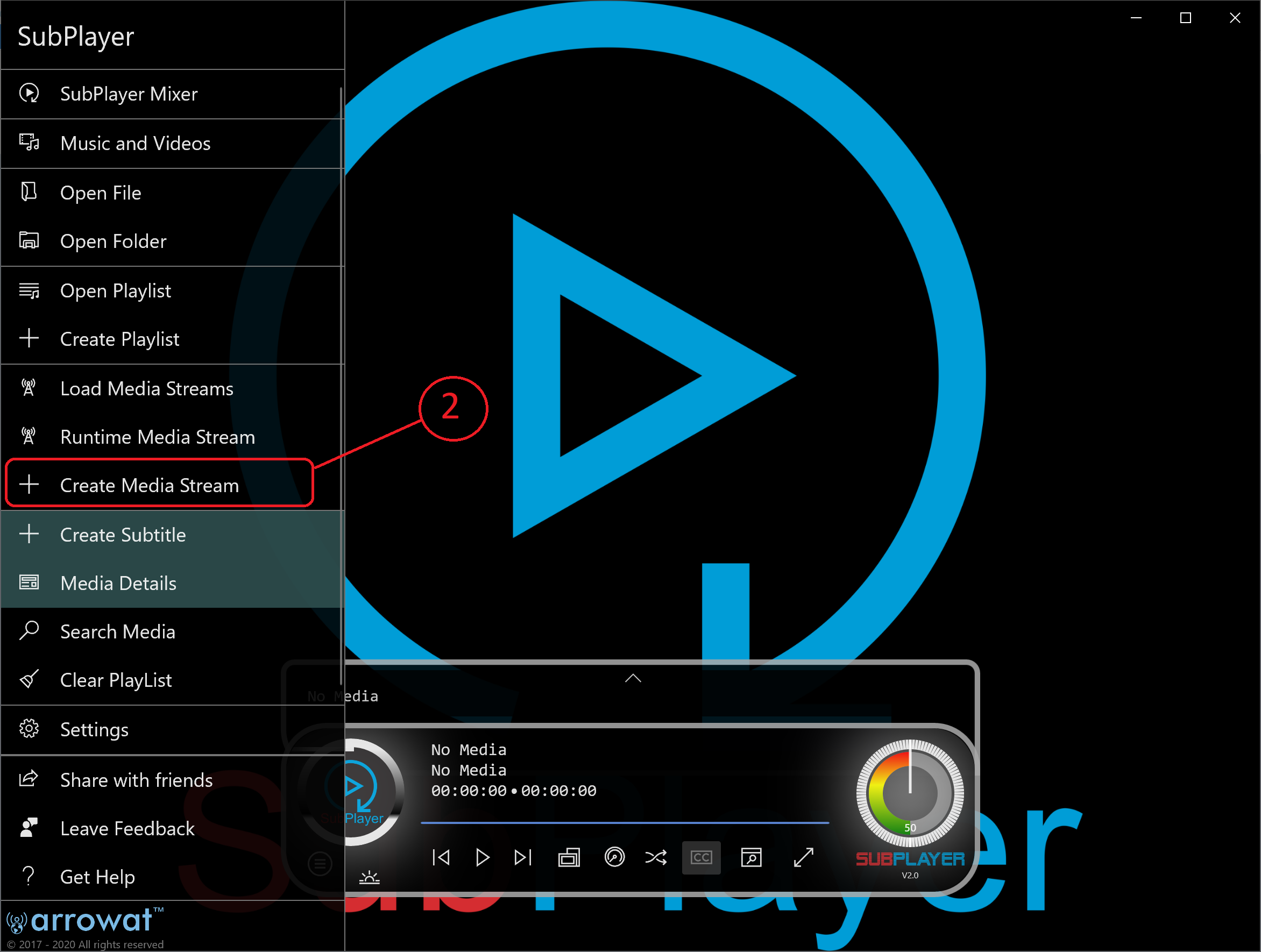Click the Get Help question mark icon
Viewport: 1261px width, 952px height.
click(29, 876)
